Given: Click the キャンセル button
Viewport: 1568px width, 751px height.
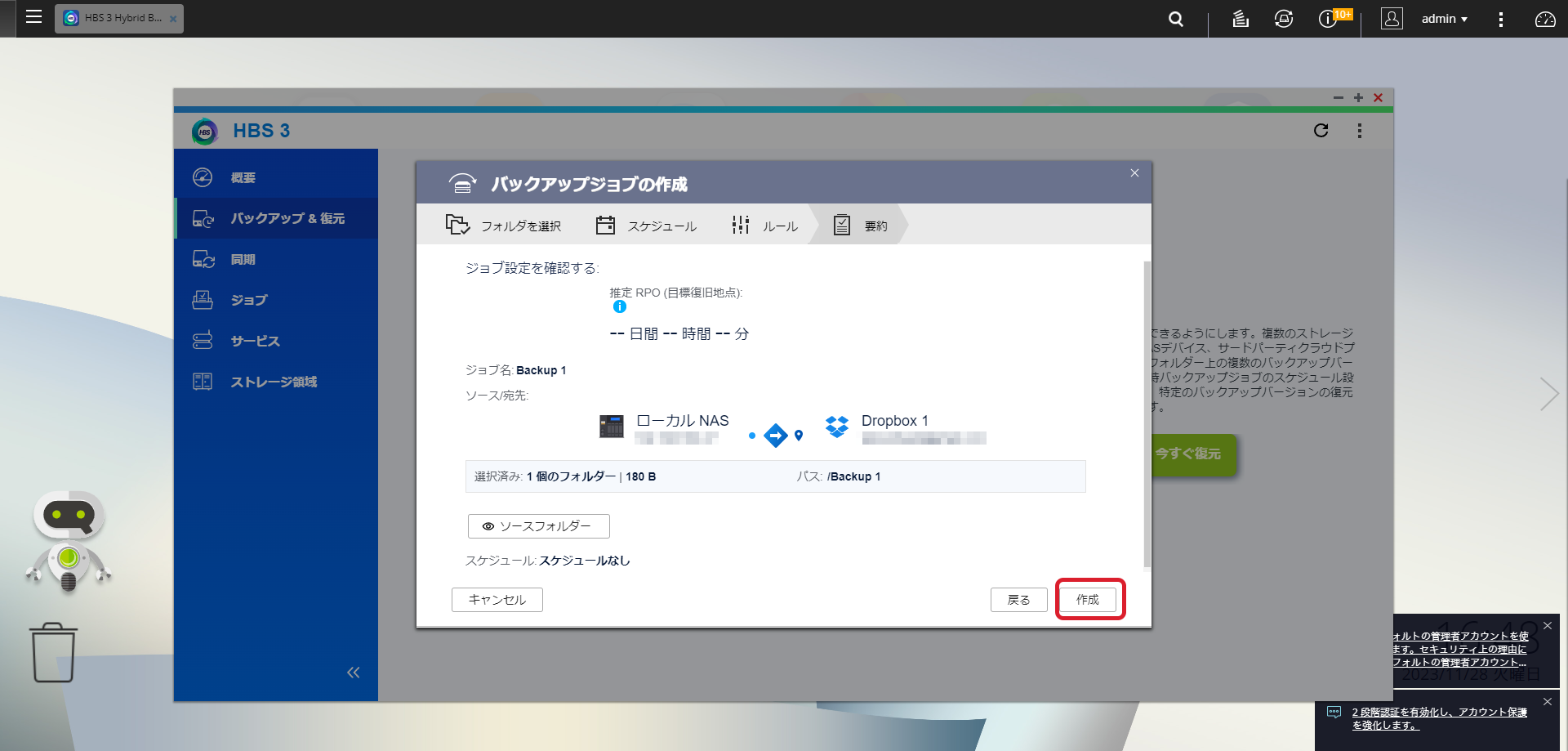Looking at the screenshot, I should (x=497, y=600).
